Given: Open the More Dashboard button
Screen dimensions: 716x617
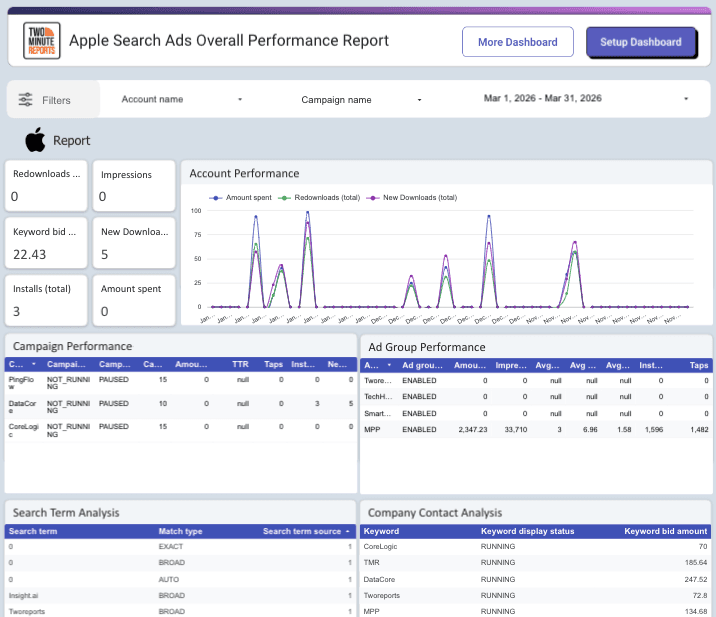Looking at the screenshot, I should [x=517, y=42].
